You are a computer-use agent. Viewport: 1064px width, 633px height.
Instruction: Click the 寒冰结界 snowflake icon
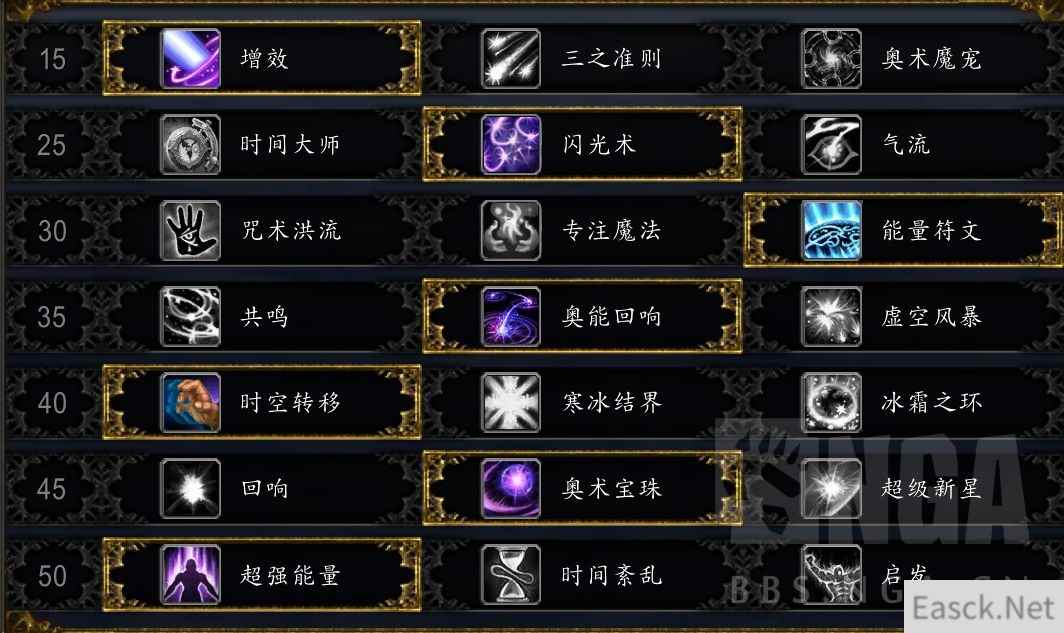(x=511, y=403)
